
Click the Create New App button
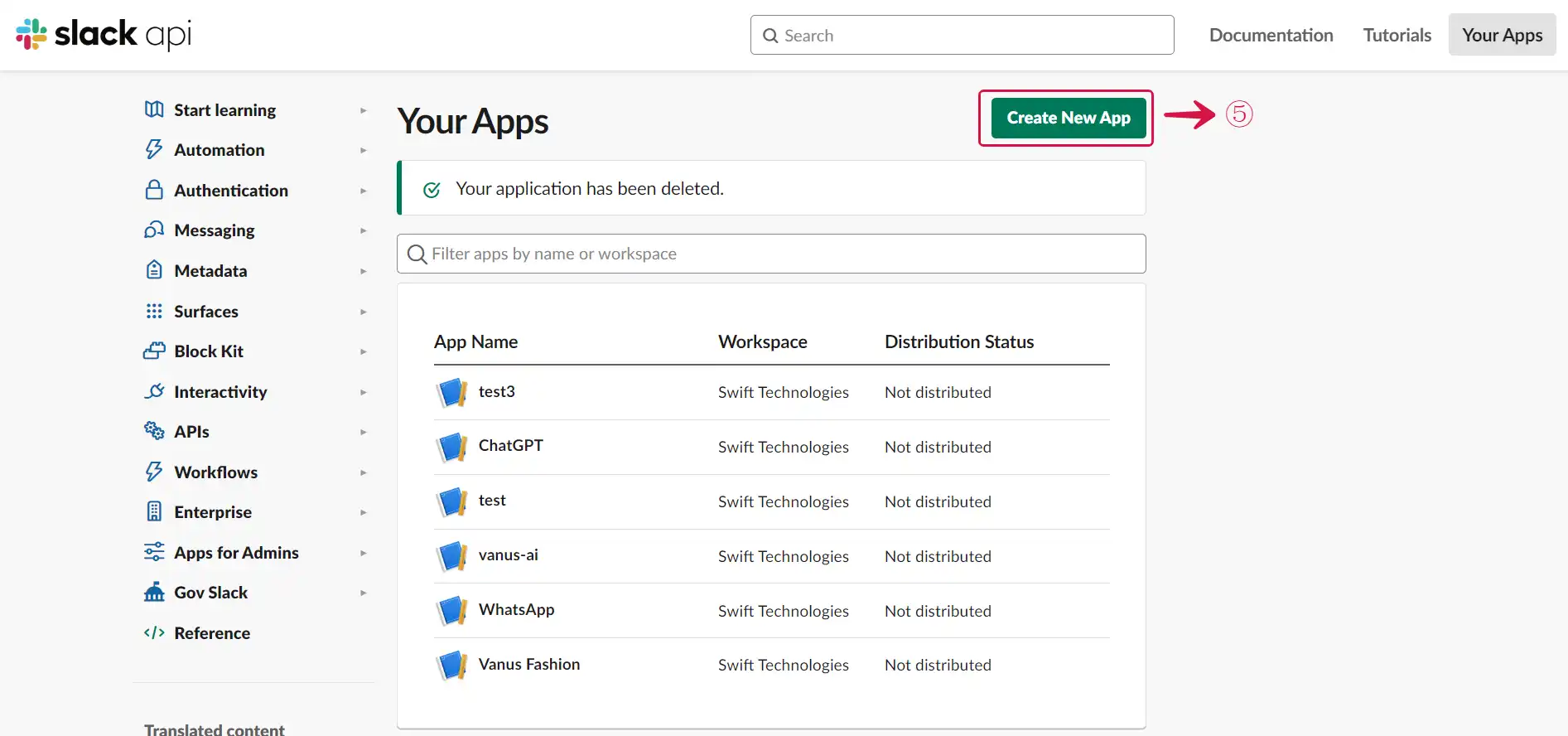coord(1069,118)
